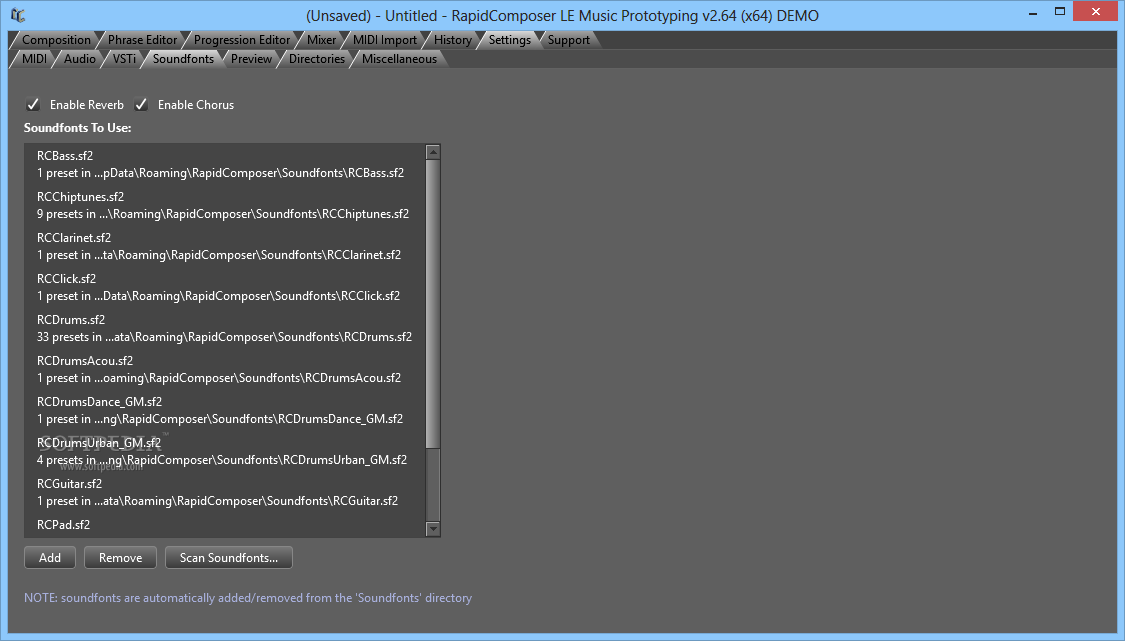
Task: Open the MIDI Import tab
Action: coord(385,40)
